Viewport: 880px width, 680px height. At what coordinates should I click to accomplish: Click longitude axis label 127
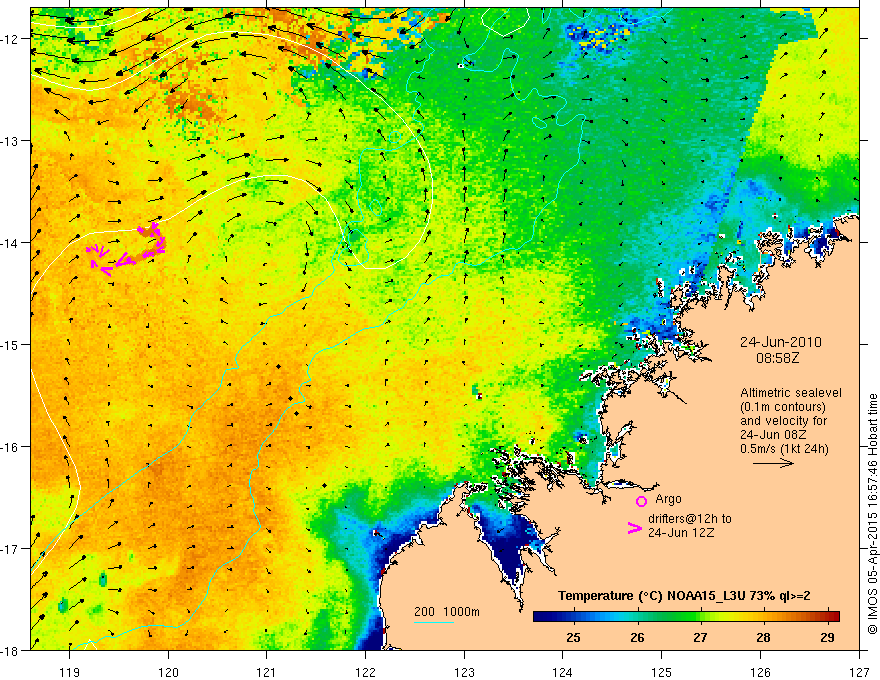[x=859, y=672]
